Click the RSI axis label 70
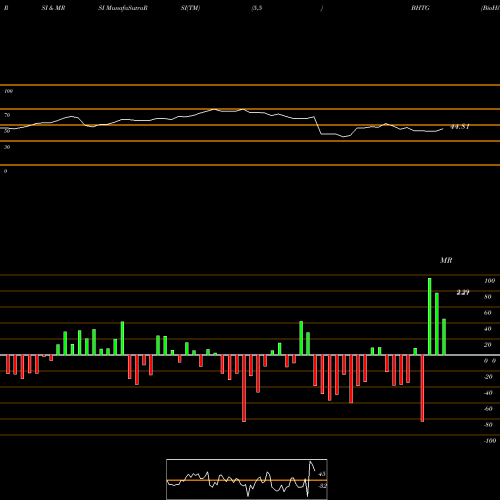The image size is (500, 500). coord(7,115)
